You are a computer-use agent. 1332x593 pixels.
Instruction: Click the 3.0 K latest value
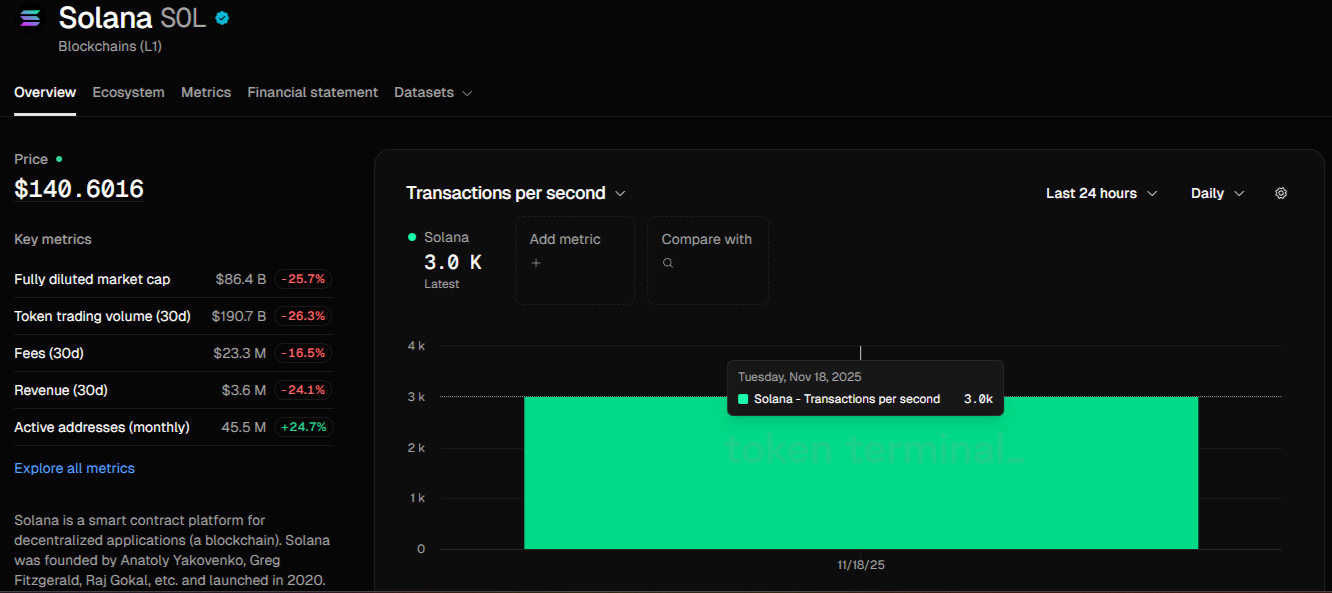coord(453,262)
